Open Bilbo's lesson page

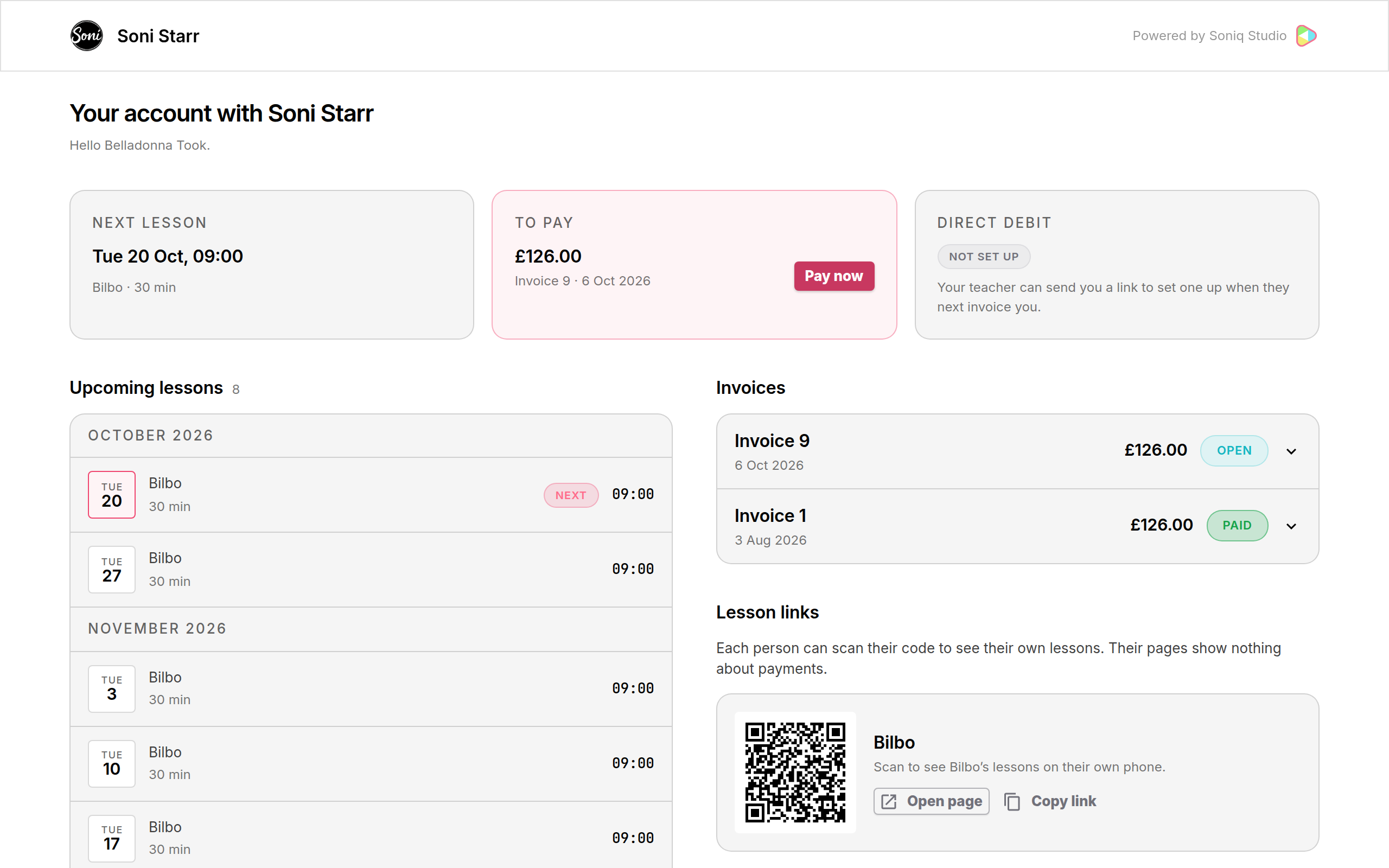(931, 801)
